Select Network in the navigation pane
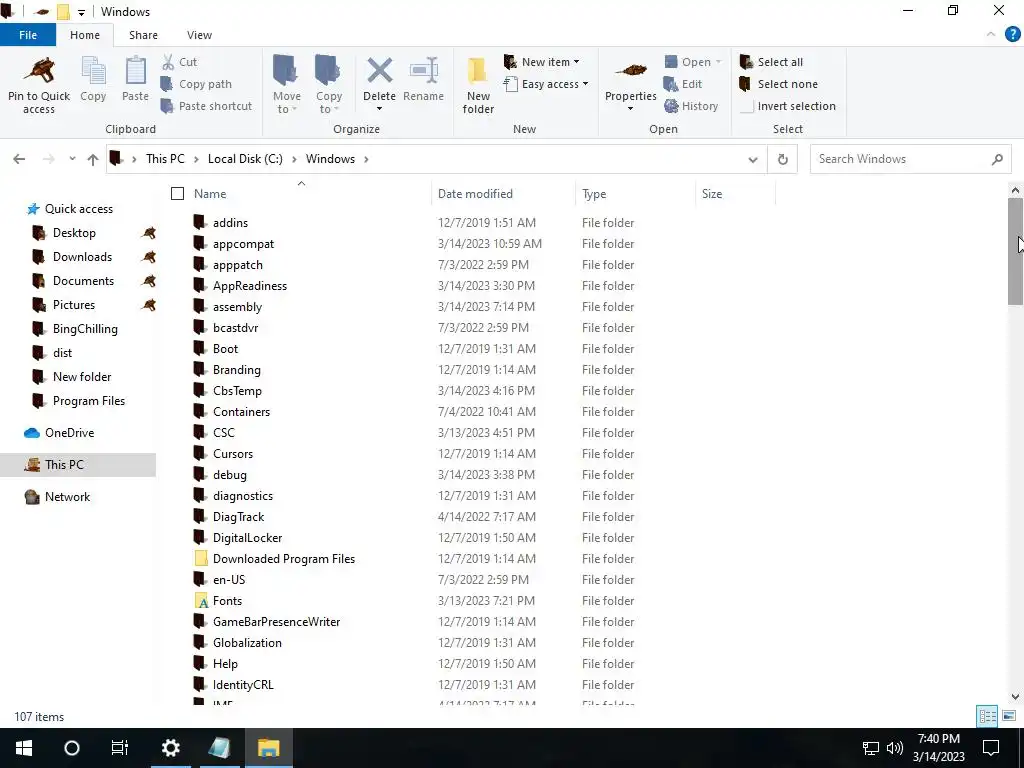 pyautogui.click(x=67, y=497)
